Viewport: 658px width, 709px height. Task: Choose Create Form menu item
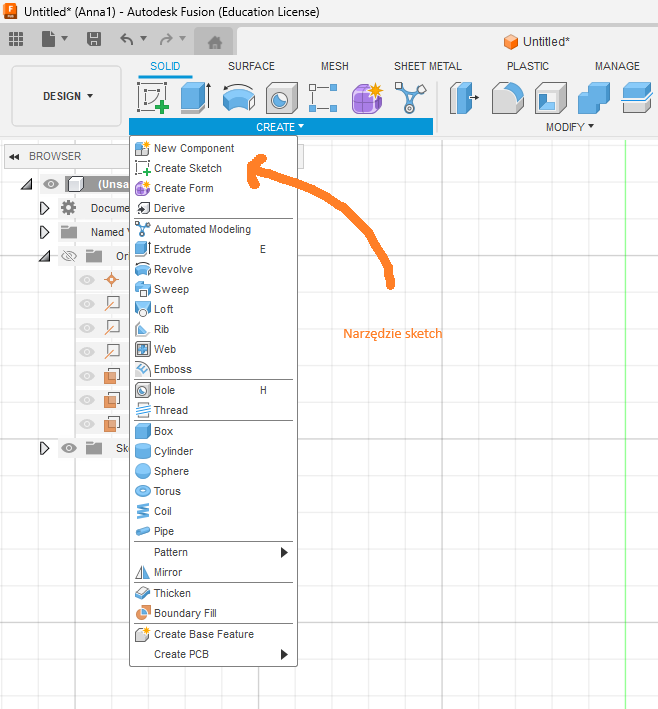pyautogui.click(x=213, y=188)
